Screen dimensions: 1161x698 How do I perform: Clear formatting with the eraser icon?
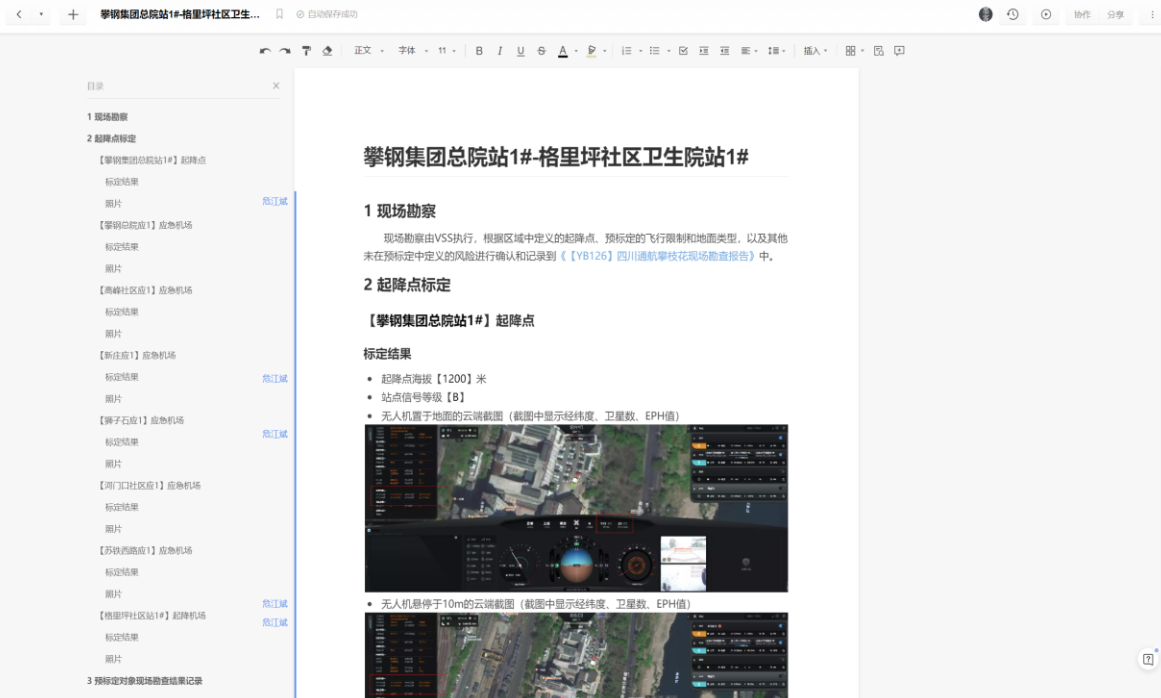[x=327, y=51]
